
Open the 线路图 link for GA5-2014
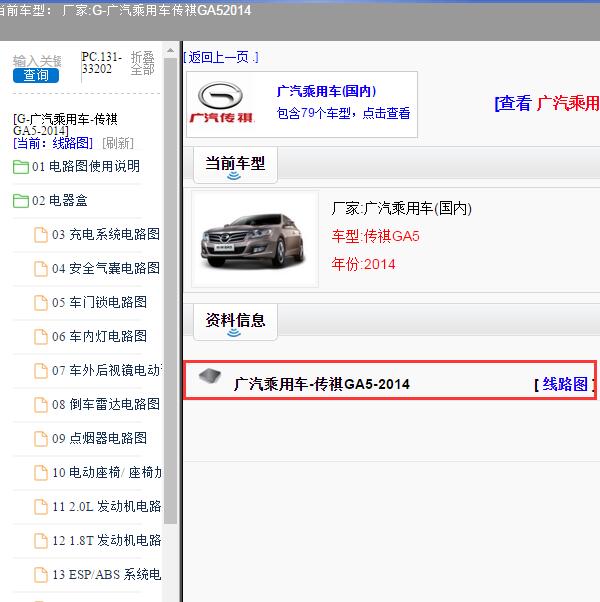pyautogui.click(x=565, y=384)
